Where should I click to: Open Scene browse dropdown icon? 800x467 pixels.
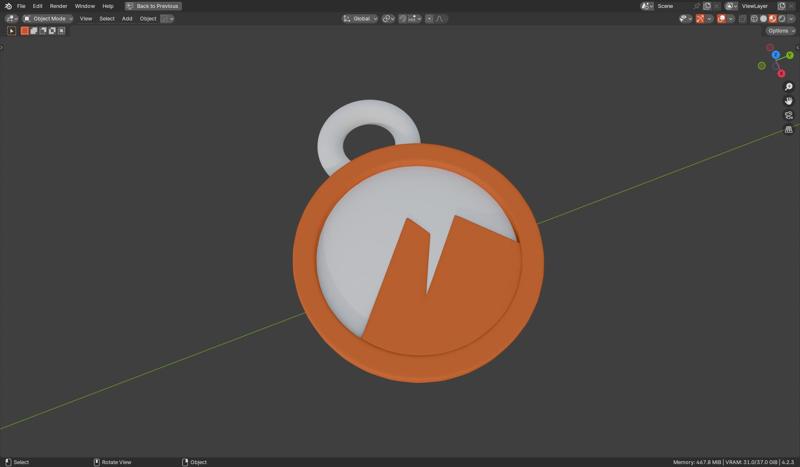(x=647, y=6)
